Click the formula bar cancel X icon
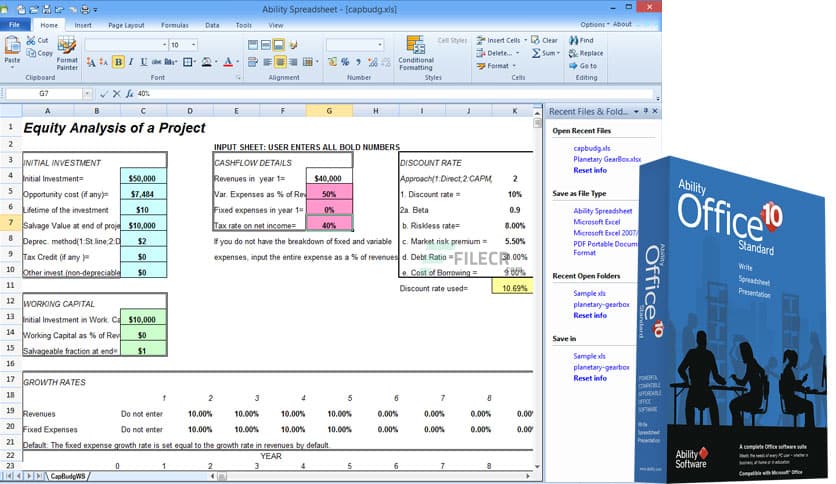The image size is (836, 484). point(116,94)
